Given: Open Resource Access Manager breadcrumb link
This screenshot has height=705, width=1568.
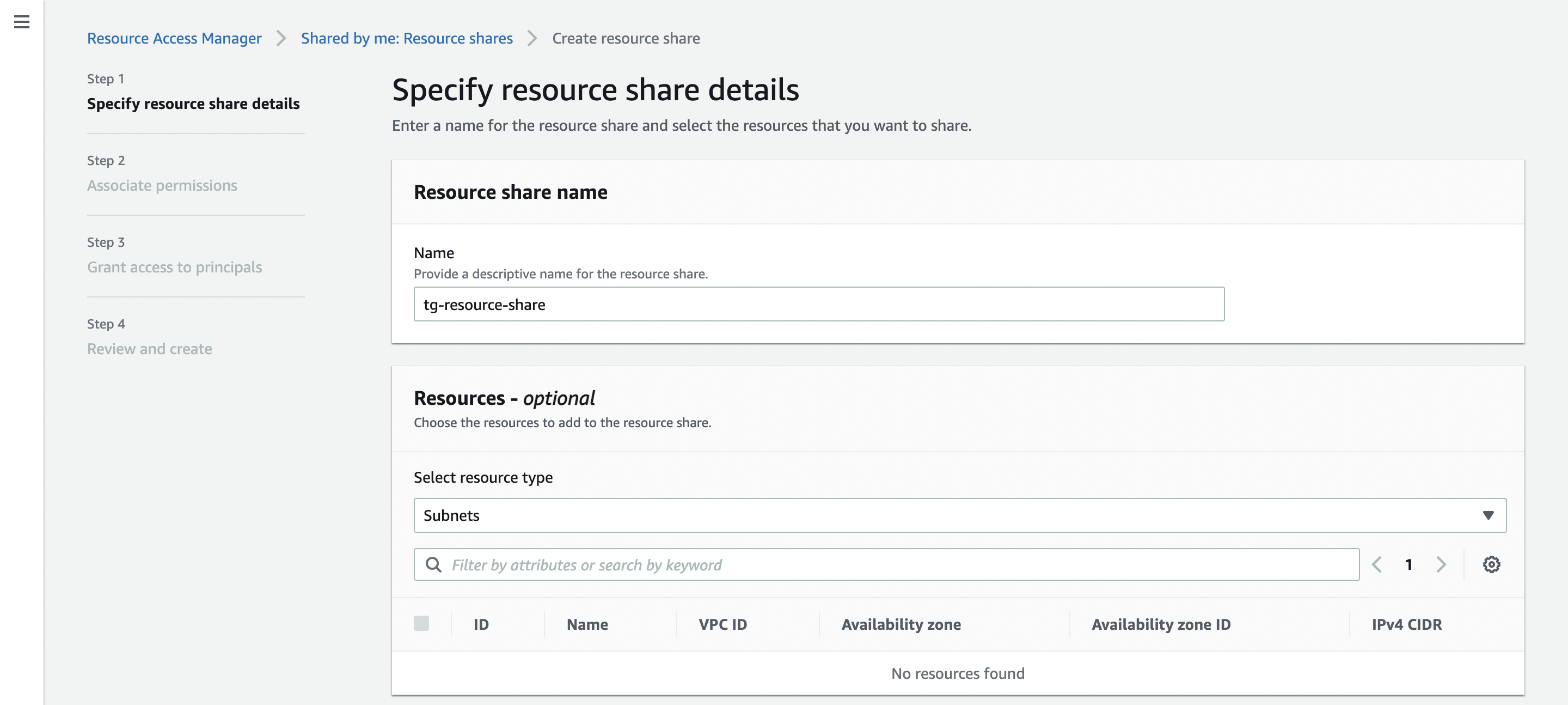Looking at the screenshot, I should click(174, 38).
